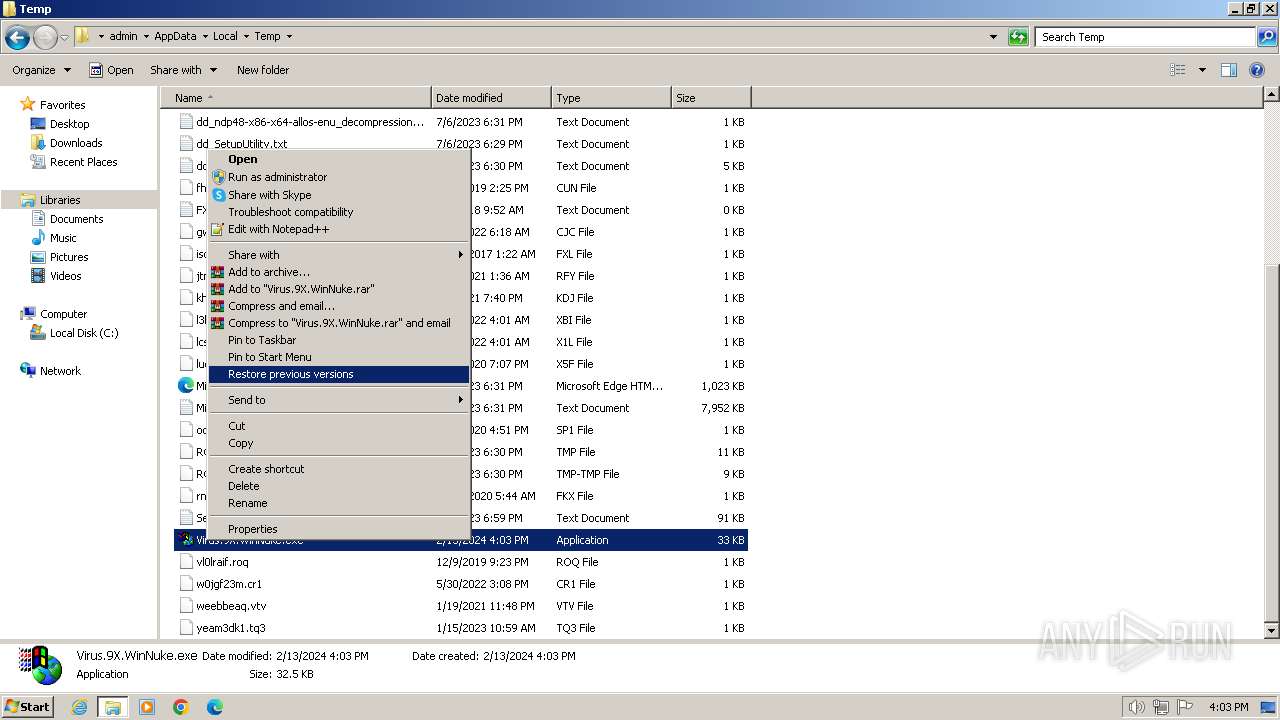Toggle the preview pane icon
The width and height of the screenshot is (1280, 720).
click(1229, 70)
